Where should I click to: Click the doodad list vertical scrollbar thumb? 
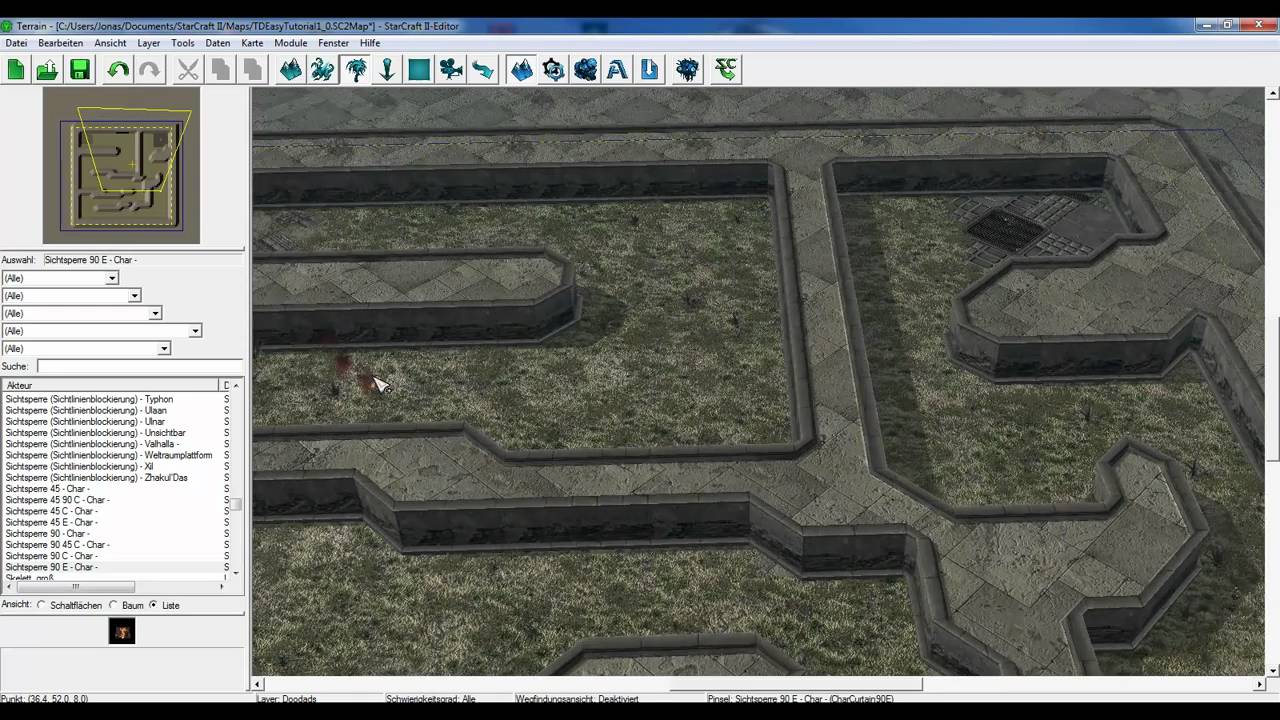(236, 503)
